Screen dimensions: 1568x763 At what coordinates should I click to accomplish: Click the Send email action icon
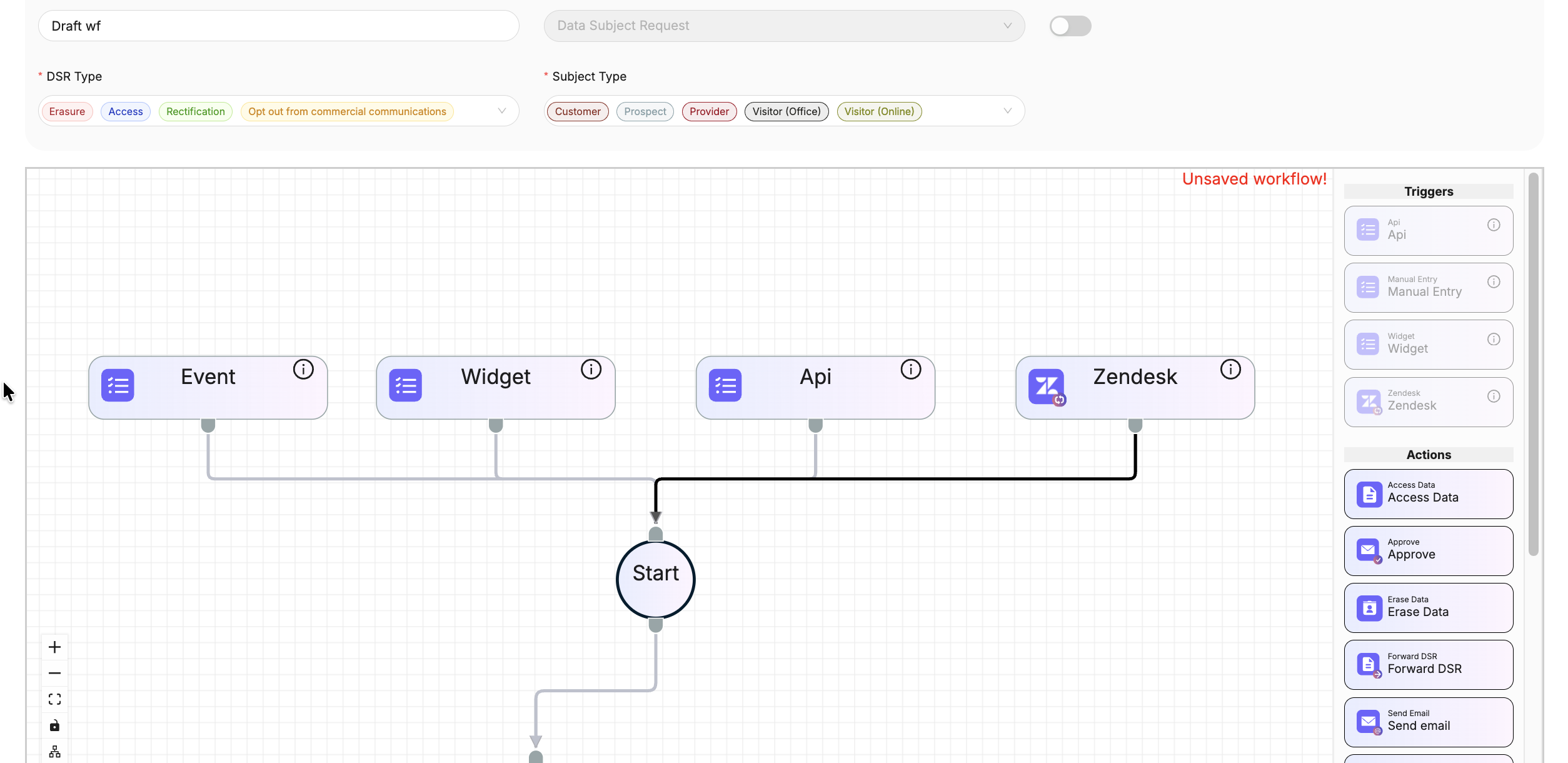tap(1369, 722)
